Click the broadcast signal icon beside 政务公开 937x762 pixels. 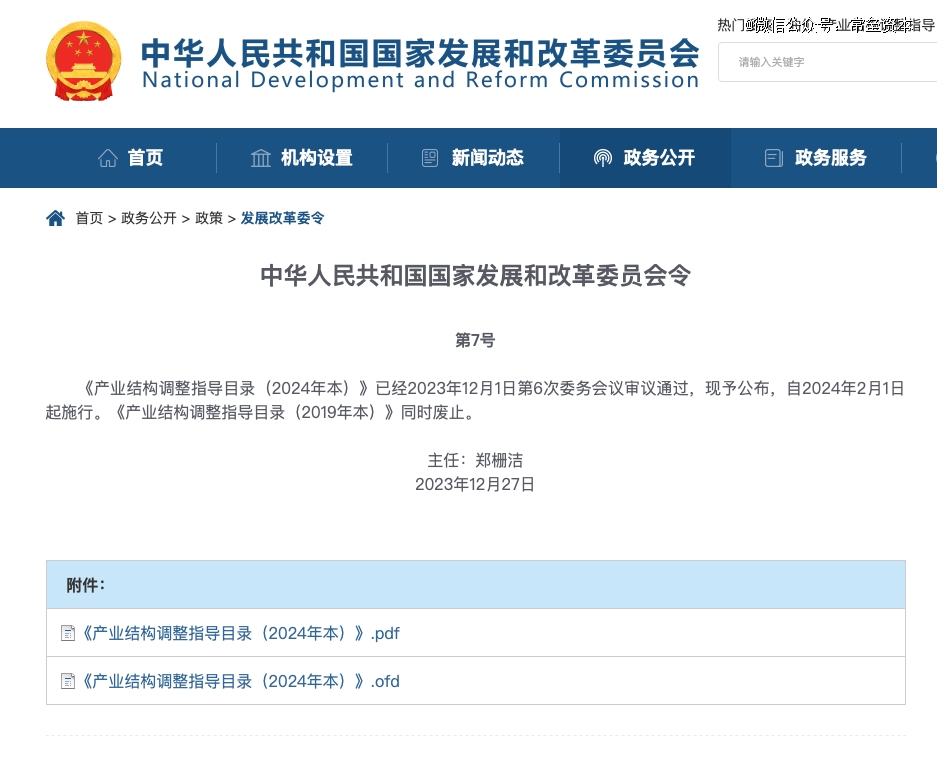coord(602,158)
